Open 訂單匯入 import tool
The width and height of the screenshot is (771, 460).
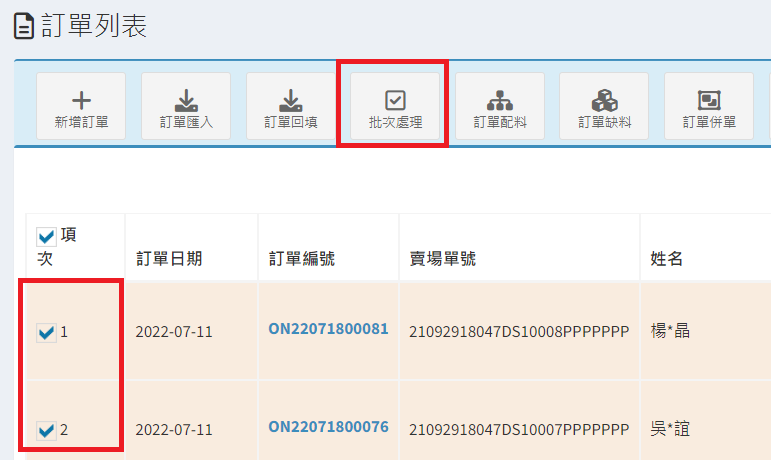(186, 101)
